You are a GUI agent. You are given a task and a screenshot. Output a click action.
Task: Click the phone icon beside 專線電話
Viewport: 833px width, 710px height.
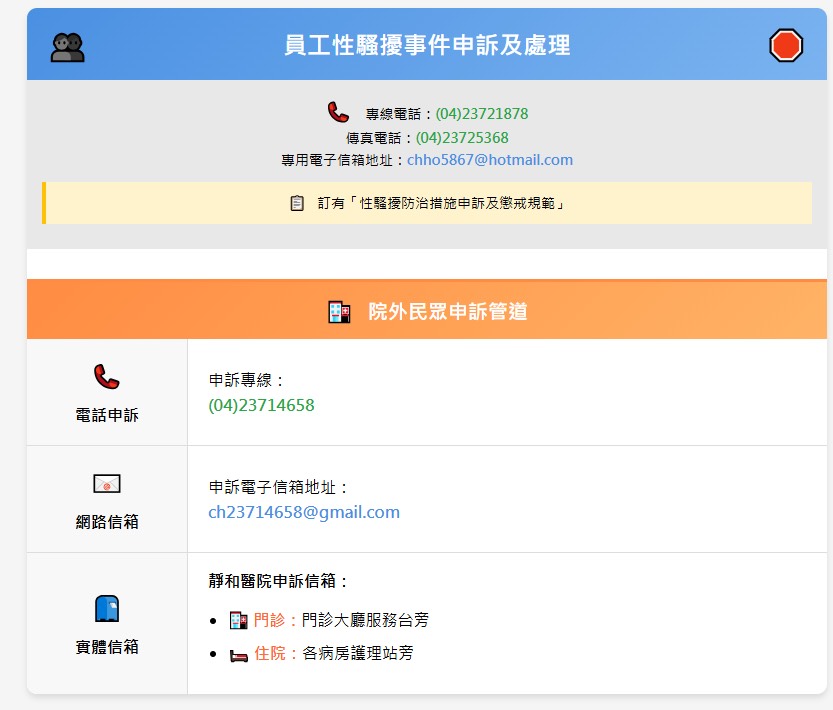pyautogui.click(x=338, y=112)
